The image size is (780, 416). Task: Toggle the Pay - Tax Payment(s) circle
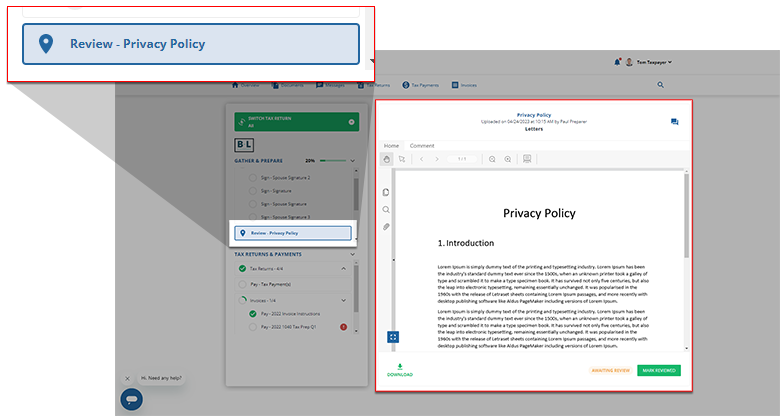[x=242, y=284]
